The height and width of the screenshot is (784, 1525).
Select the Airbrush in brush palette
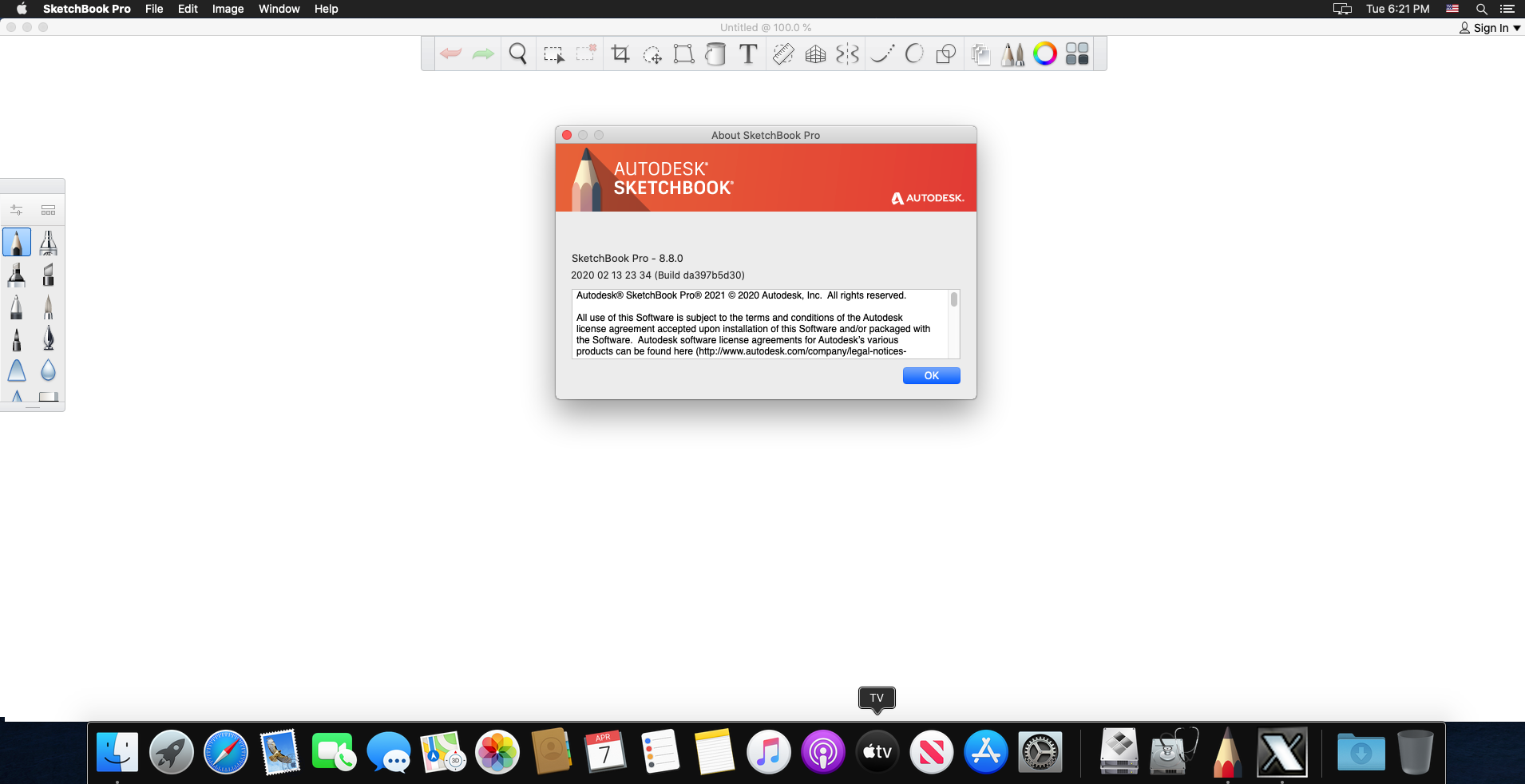pos(48,242)
